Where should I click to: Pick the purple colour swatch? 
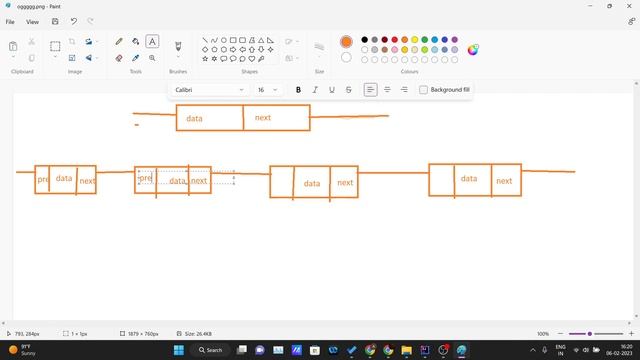(x=454, y=40)
